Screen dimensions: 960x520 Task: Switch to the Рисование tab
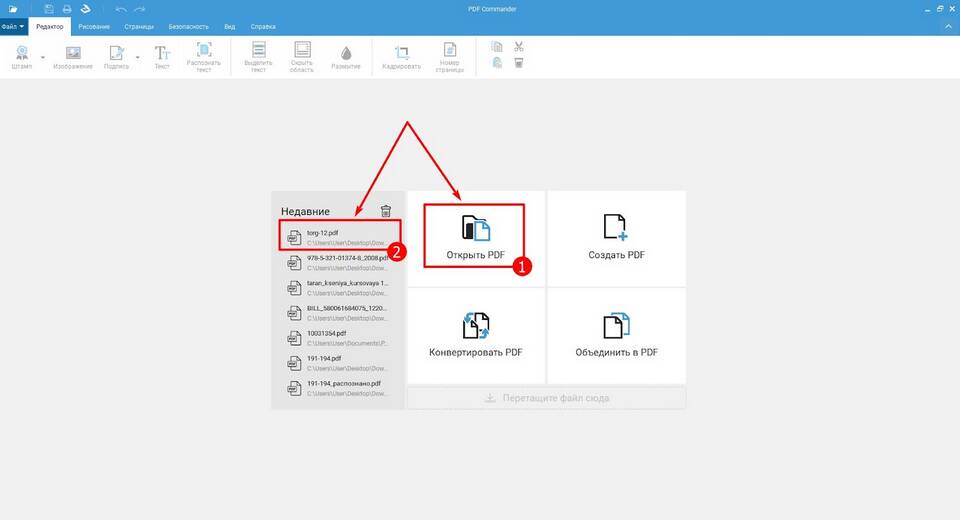[94, 26]
